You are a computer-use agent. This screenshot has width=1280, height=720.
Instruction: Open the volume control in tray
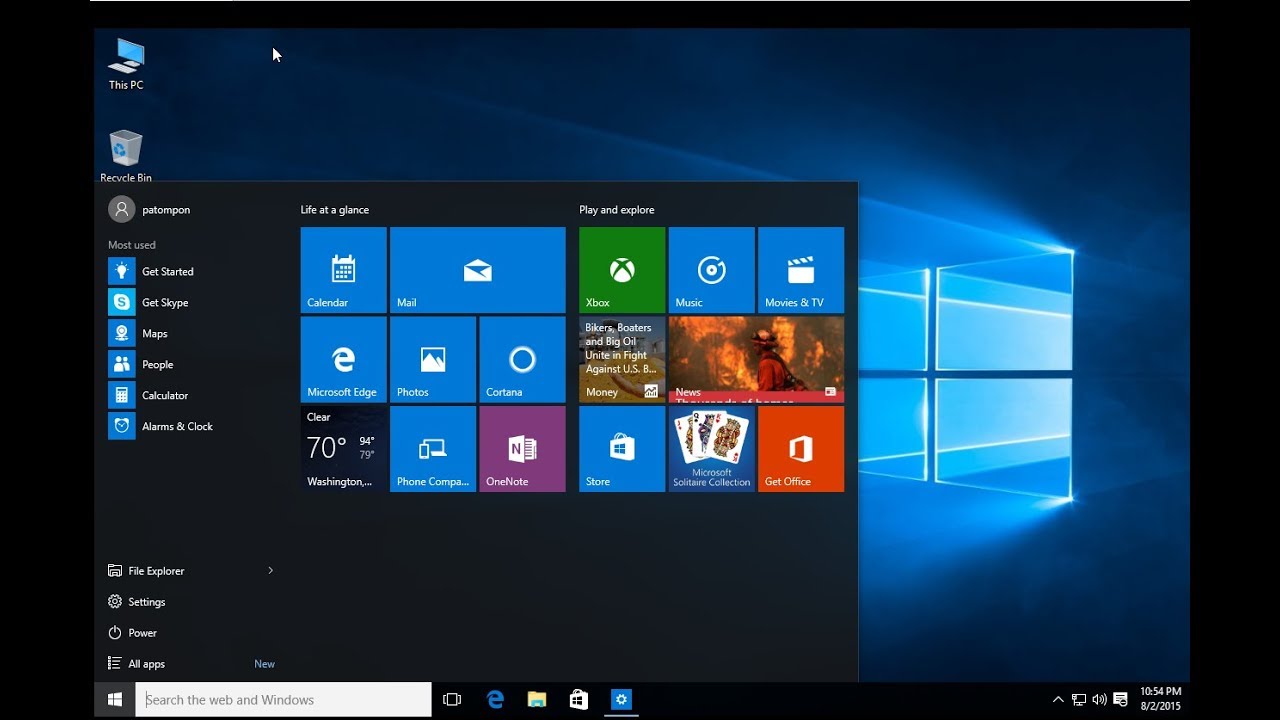[1100, 700]
